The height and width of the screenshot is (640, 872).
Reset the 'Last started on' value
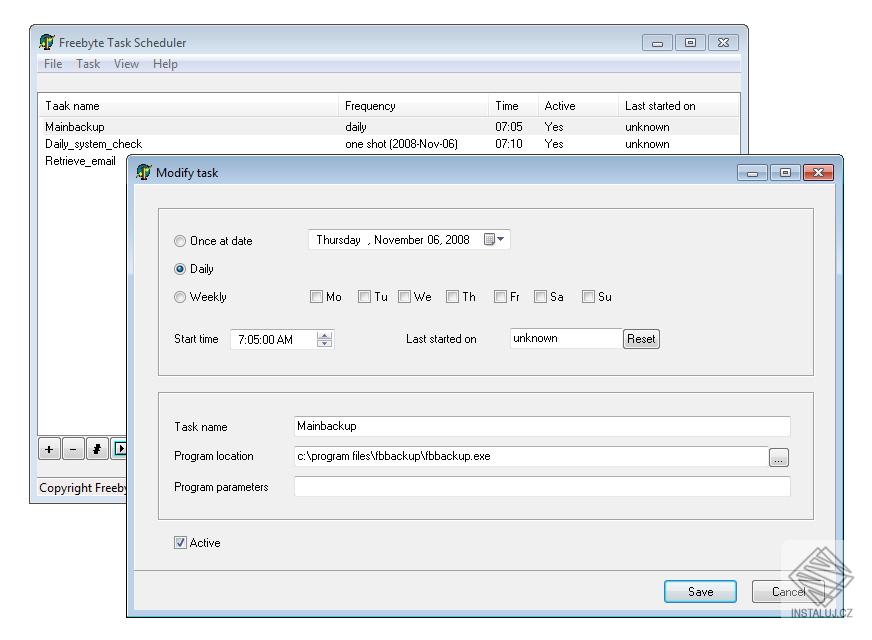click(x=640, y=339)
